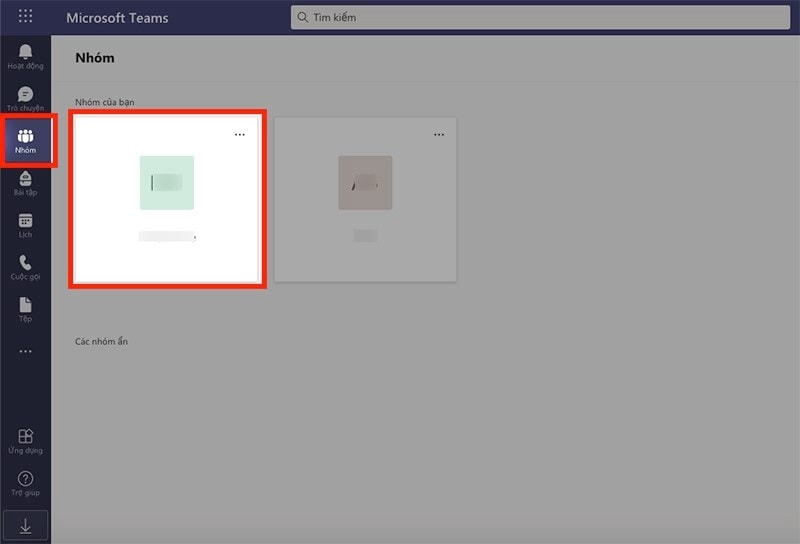The image size is (800, 544).
Task: Click the Nhóm page heading
Action: coord(95,58)
